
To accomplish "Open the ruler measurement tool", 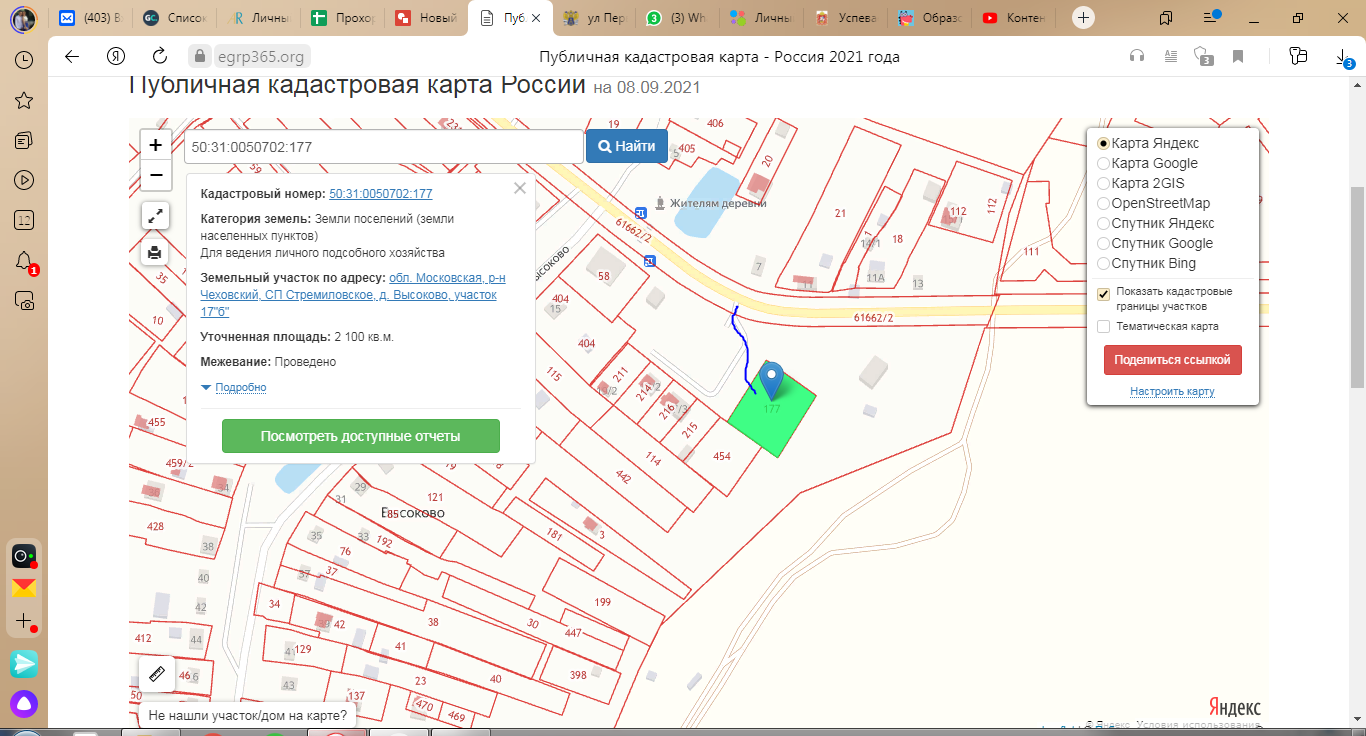I will (x=156, y=673).
